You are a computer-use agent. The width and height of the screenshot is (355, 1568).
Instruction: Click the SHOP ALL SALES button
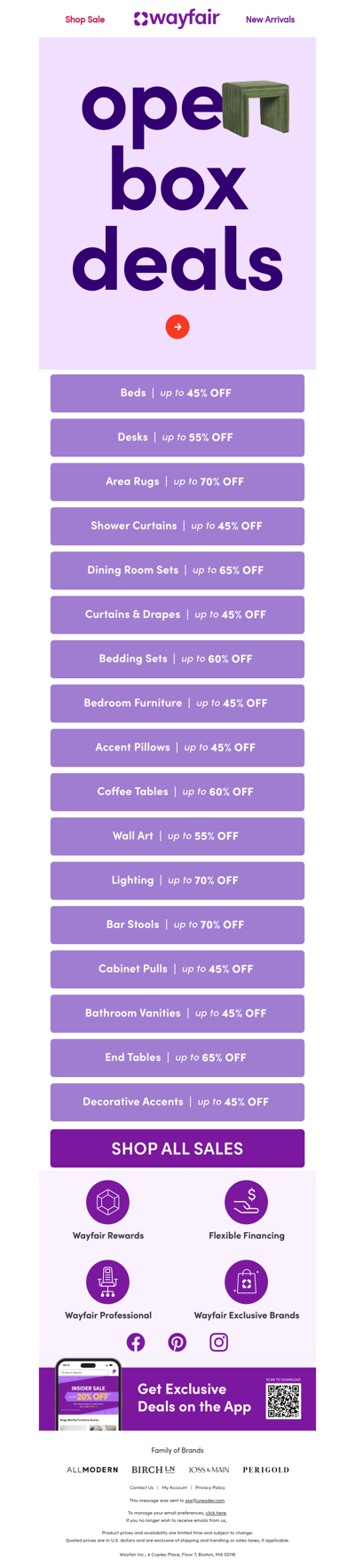tap(177, 1149)
